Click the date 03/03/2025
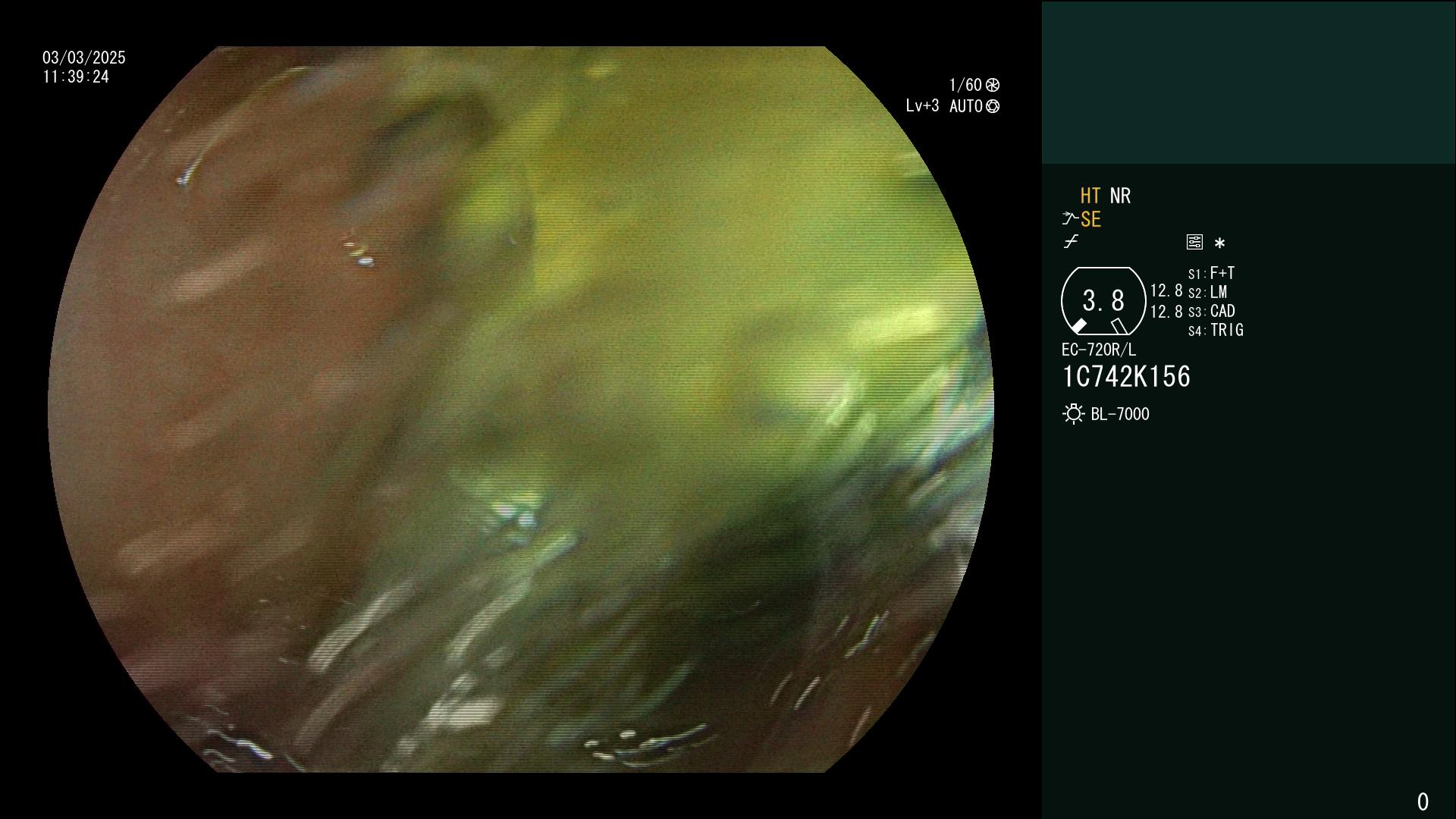 [x=84, y=58]
